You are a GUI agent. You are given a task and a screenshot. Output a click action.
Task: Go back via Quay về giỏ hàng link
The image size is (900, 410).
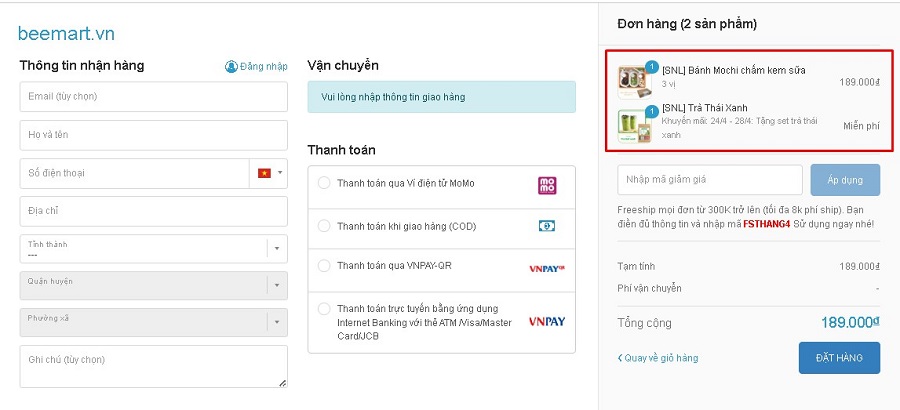click(658, 358)
